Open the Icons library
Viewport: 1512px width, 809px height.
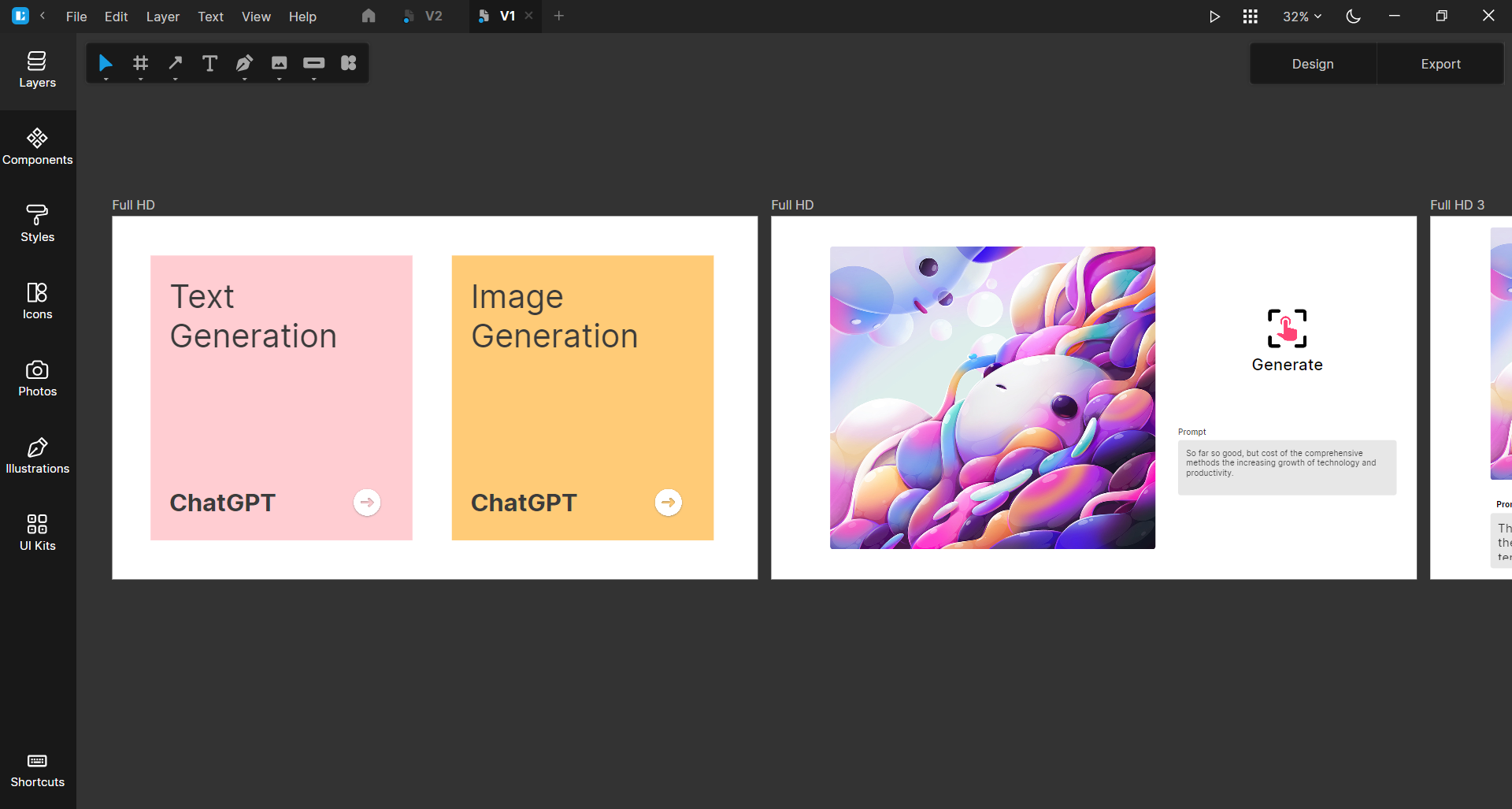37,302
